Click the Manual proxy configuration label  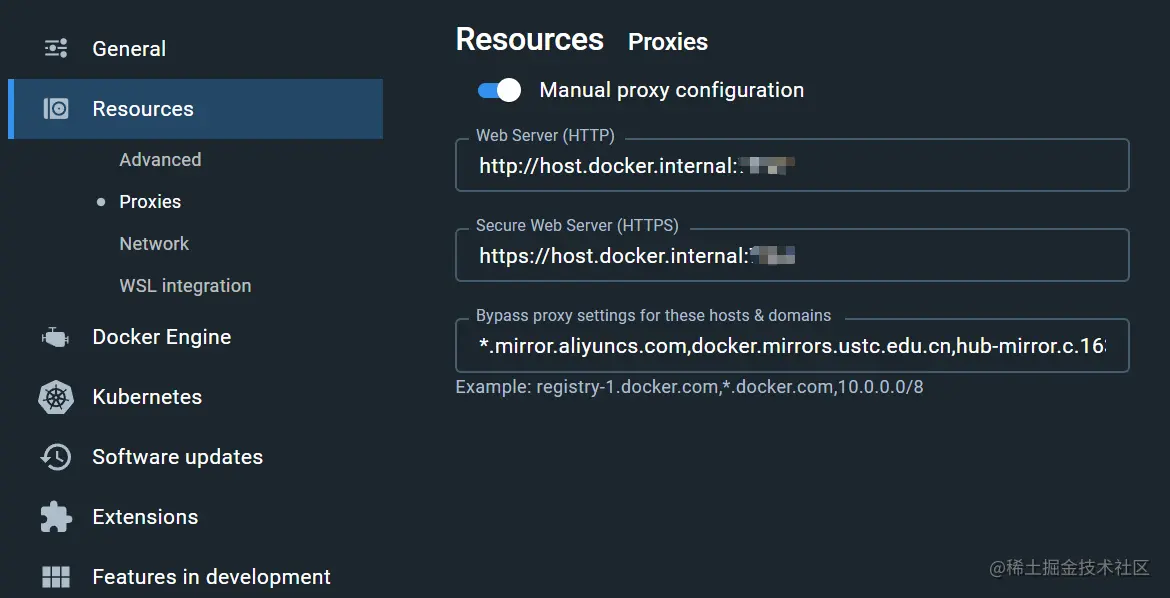coord(671,90)
